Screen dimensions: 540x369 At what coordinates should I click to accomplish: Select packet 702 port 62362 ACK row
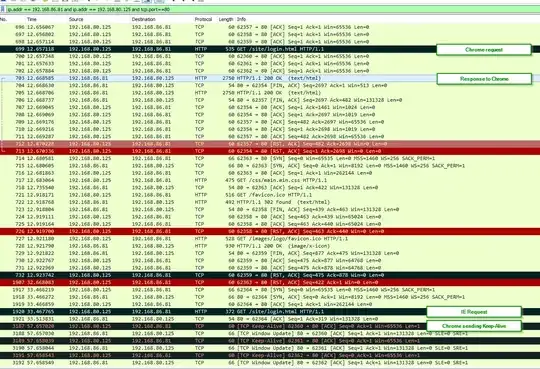point(270,71)
